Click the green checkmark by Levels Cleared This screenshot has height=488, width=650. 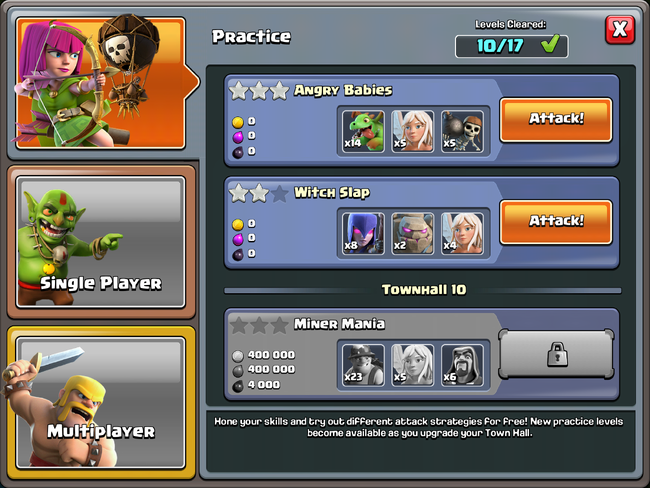coord(550,44)
